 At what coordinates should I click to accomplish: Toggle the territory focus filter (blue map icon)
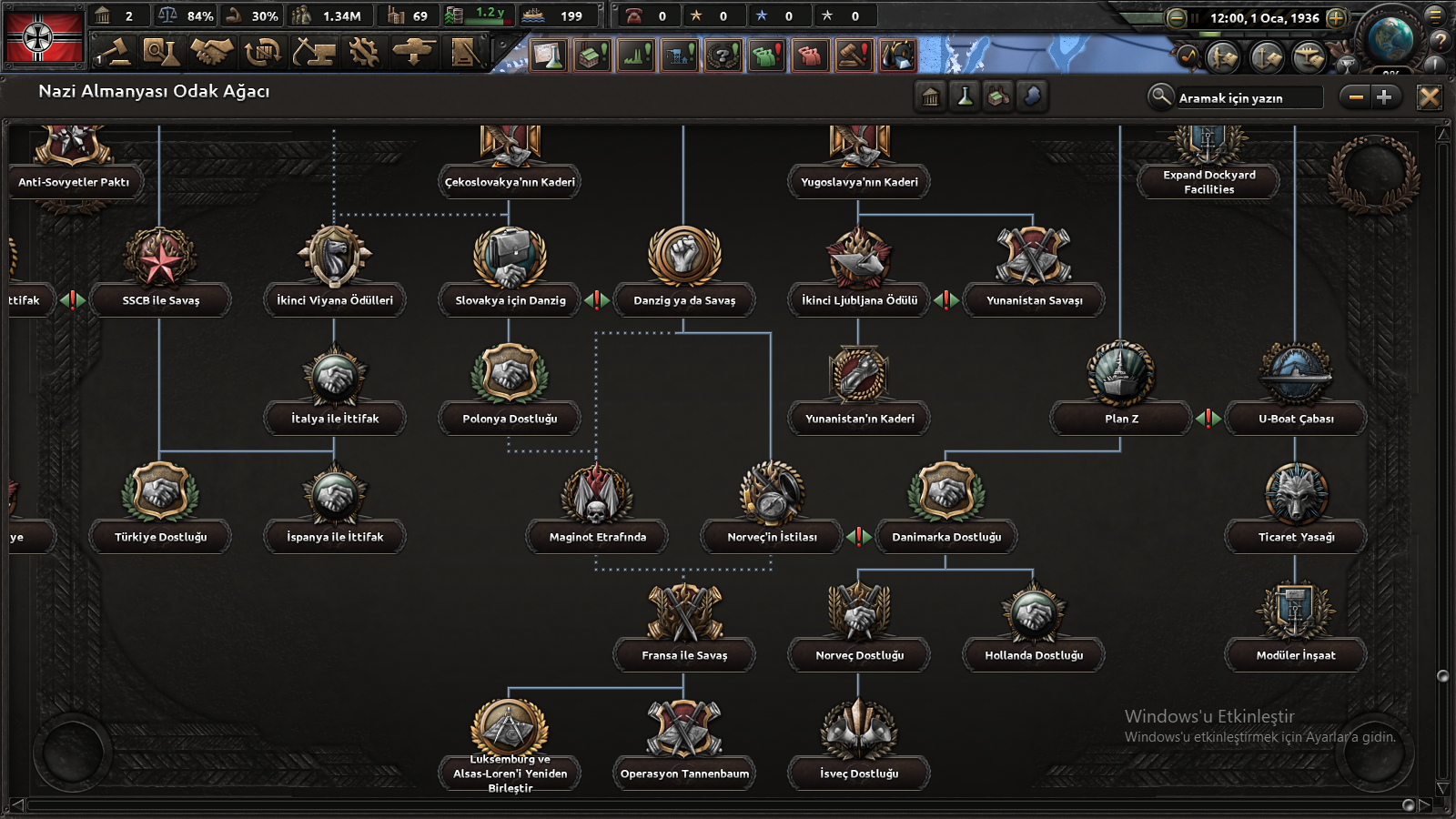1032,96
